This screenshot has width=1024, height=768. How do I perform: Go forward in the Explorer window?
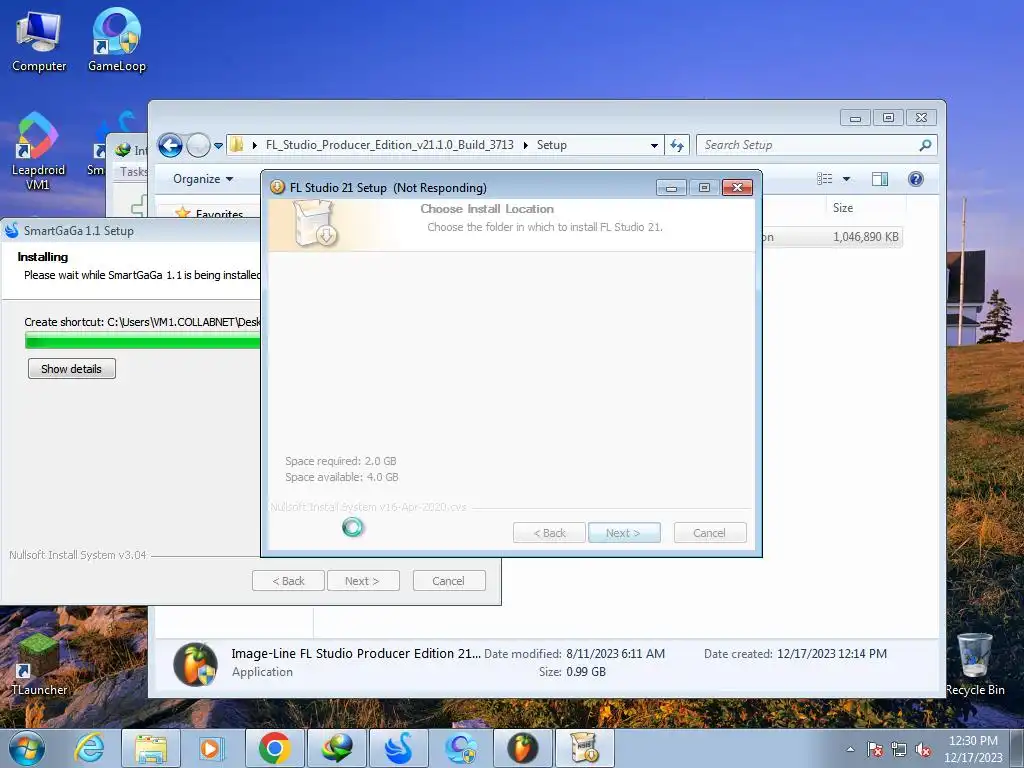click(198, 145)
